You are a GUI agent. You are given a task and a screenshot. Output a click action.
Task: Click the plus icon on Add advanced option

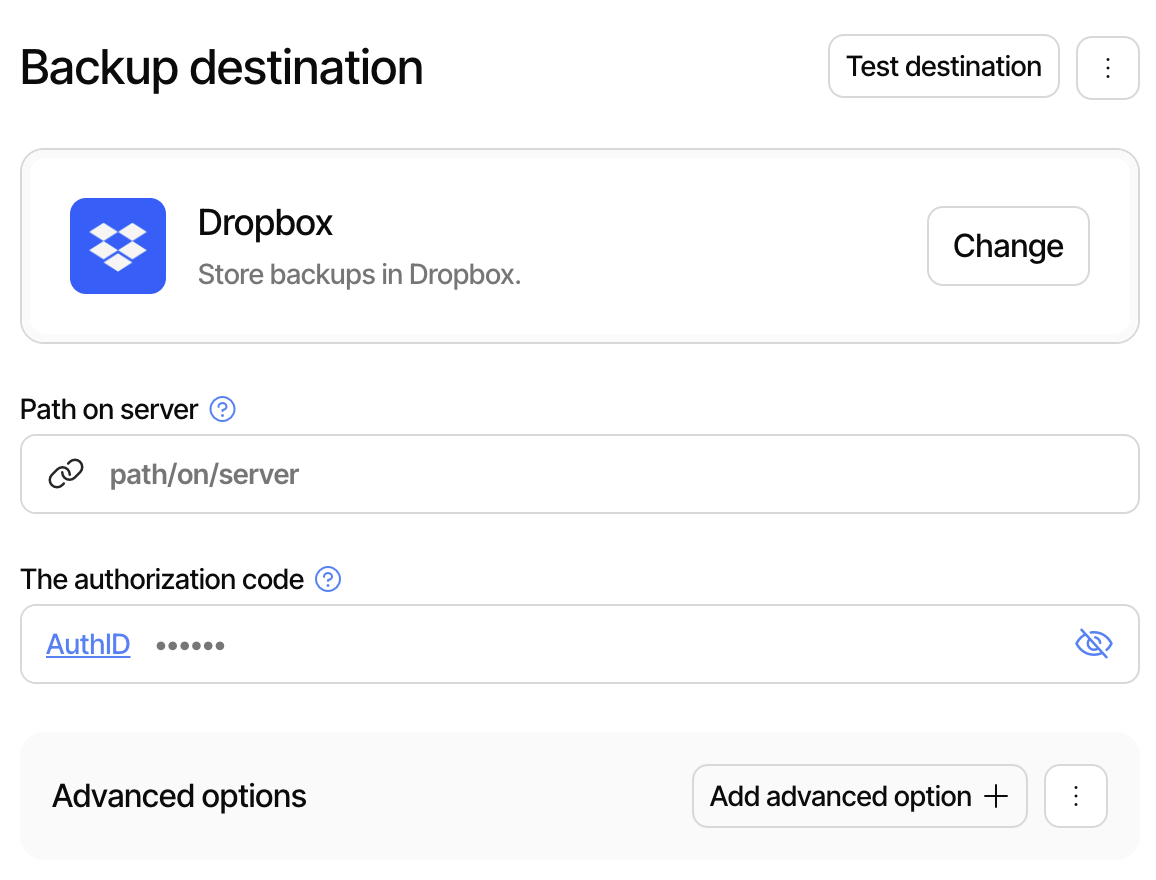996,795
